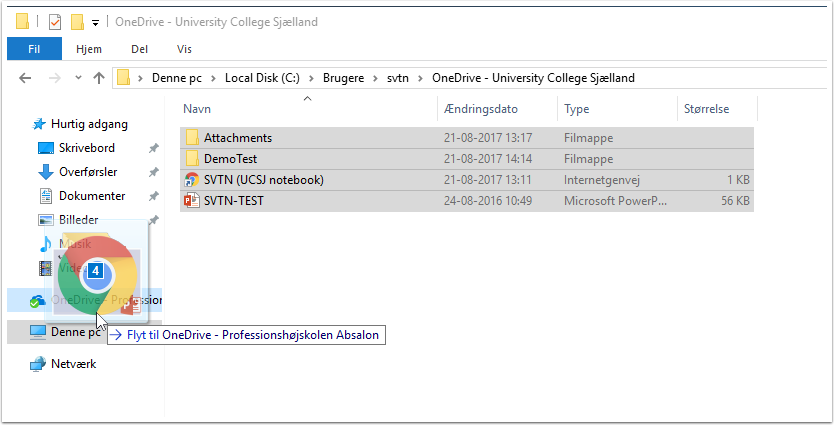Click the Denne pc computer icon
The height and width of the screenshot is (425, 834).
pos(38,332)
